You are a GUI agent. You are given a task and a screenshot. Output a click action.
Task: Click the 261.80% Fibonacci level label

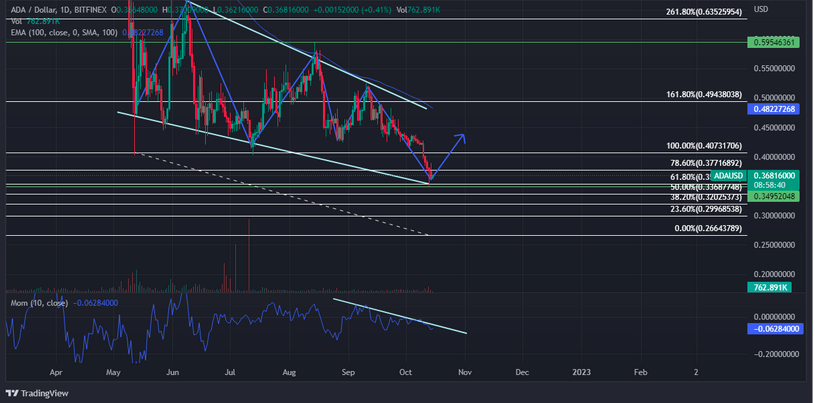coord(703,14)
